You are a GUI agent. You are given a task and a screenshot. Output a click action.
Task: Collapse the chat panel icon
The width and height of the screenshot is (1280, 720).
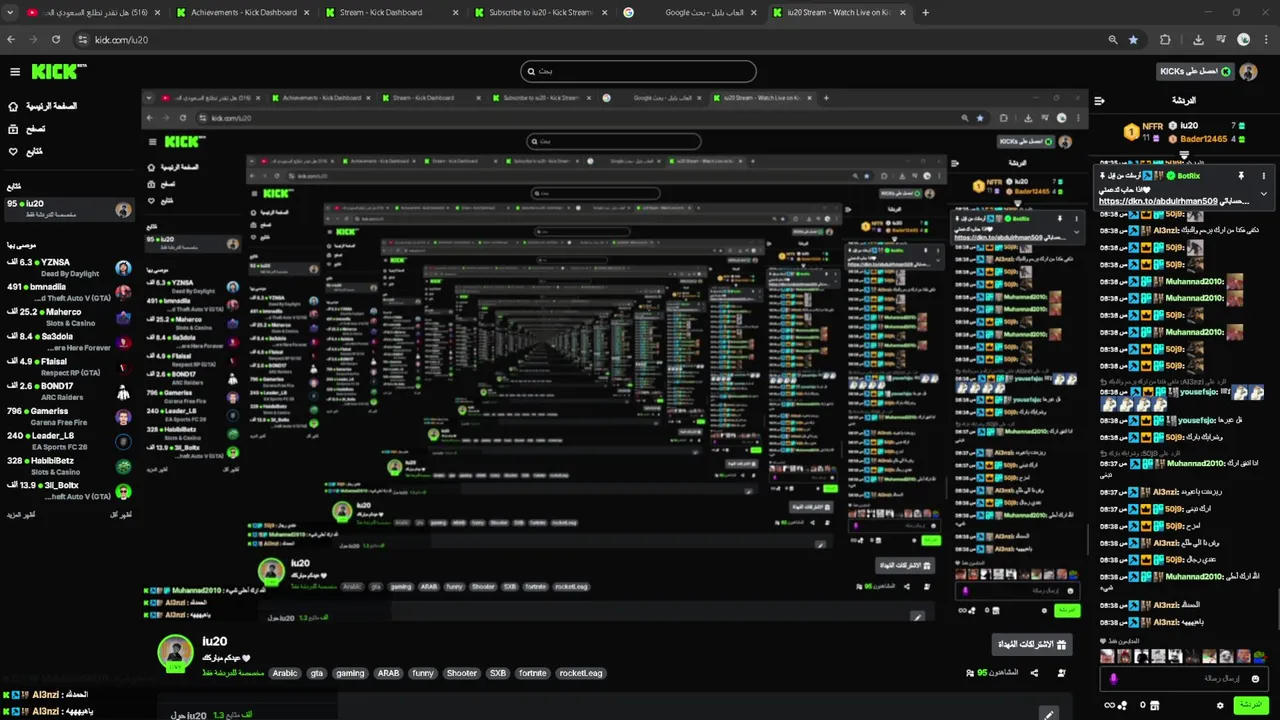(1099, 101)
